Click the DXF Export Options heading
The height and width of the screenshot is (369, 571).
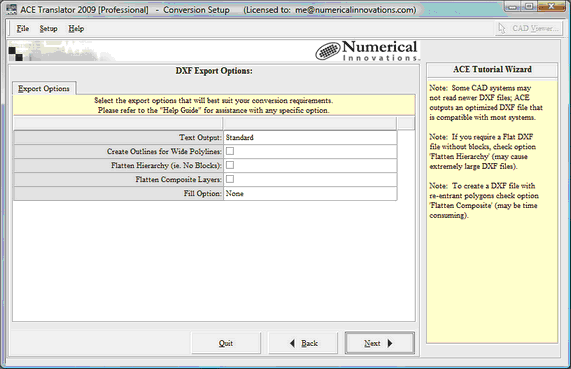point(214,71)
